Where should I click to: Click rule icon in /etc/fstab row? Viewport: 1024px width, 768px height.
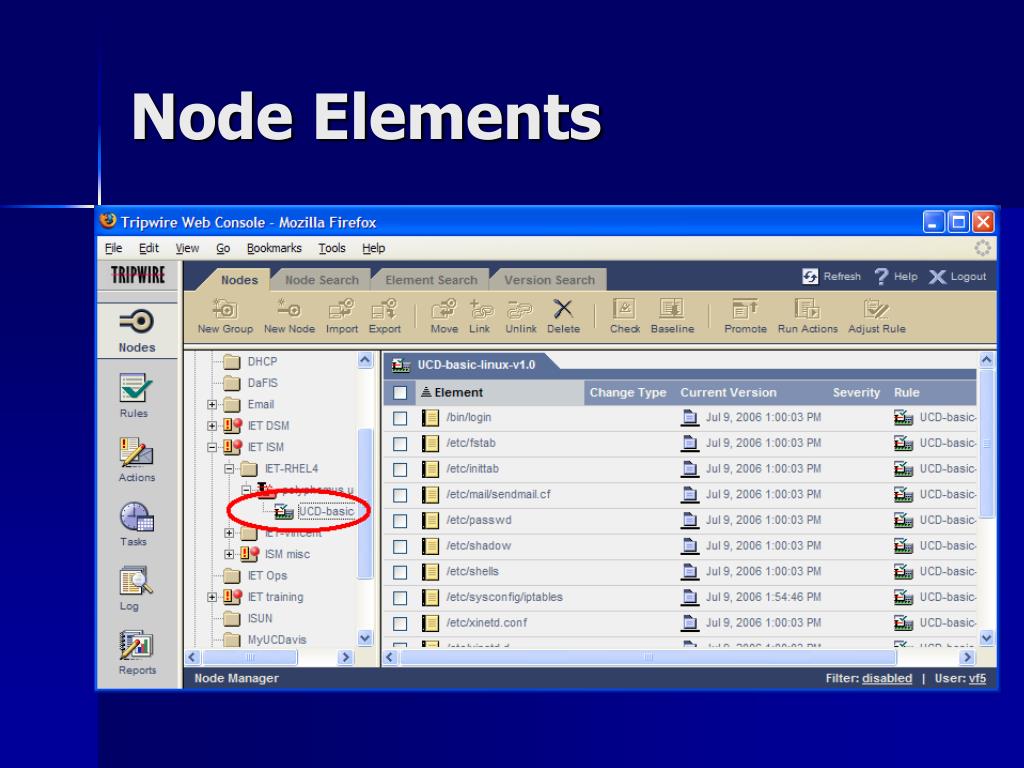pos(903,443)
